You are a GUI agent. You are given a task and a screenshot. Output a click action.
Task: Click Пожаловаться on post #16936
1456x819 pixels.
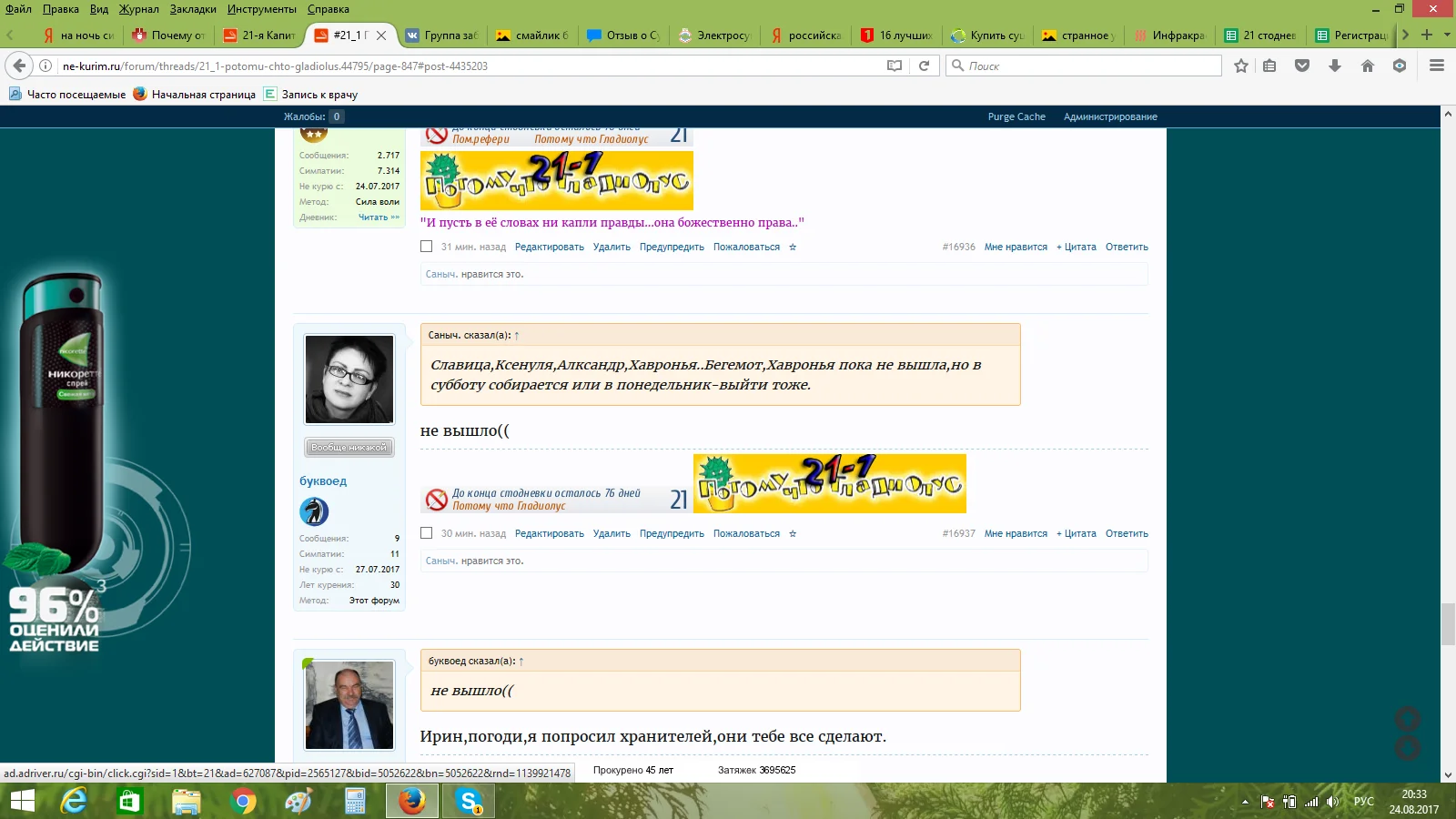[746, 247]
